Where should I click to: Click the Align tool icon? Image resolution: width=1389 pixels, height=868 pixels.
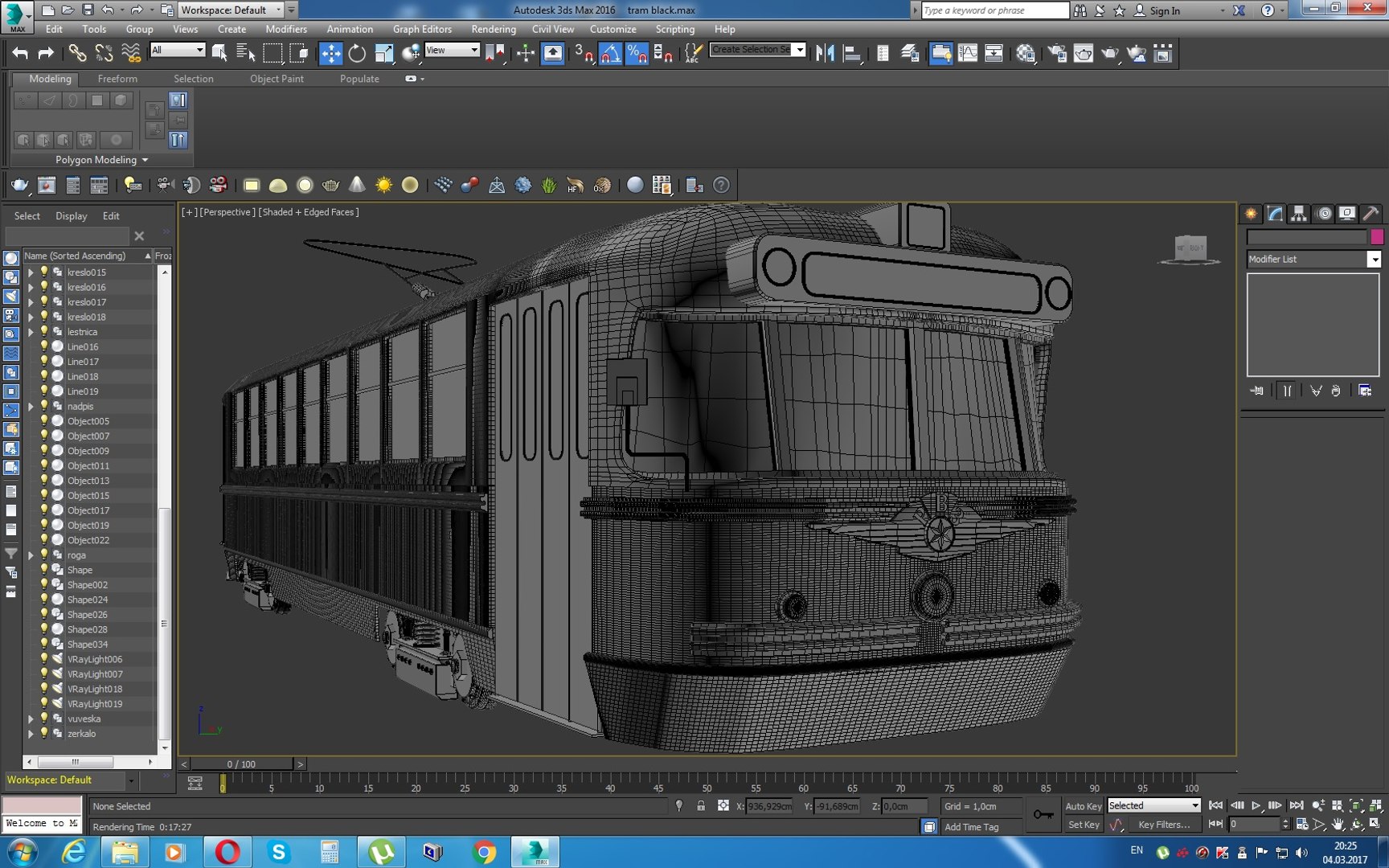[852, 53]
